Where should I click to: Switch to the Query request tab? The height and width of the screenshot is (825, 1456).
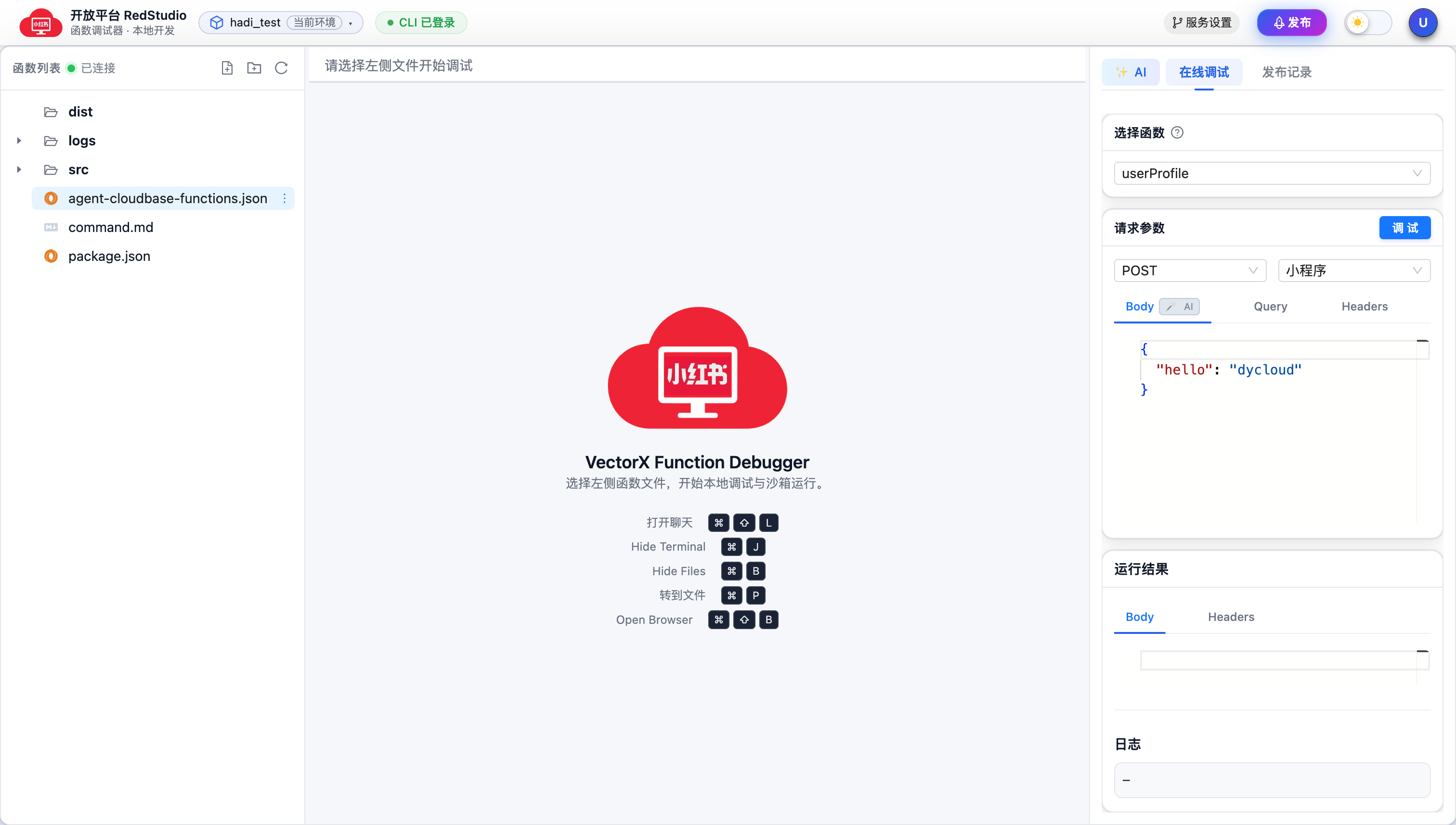click(1270, 307)
